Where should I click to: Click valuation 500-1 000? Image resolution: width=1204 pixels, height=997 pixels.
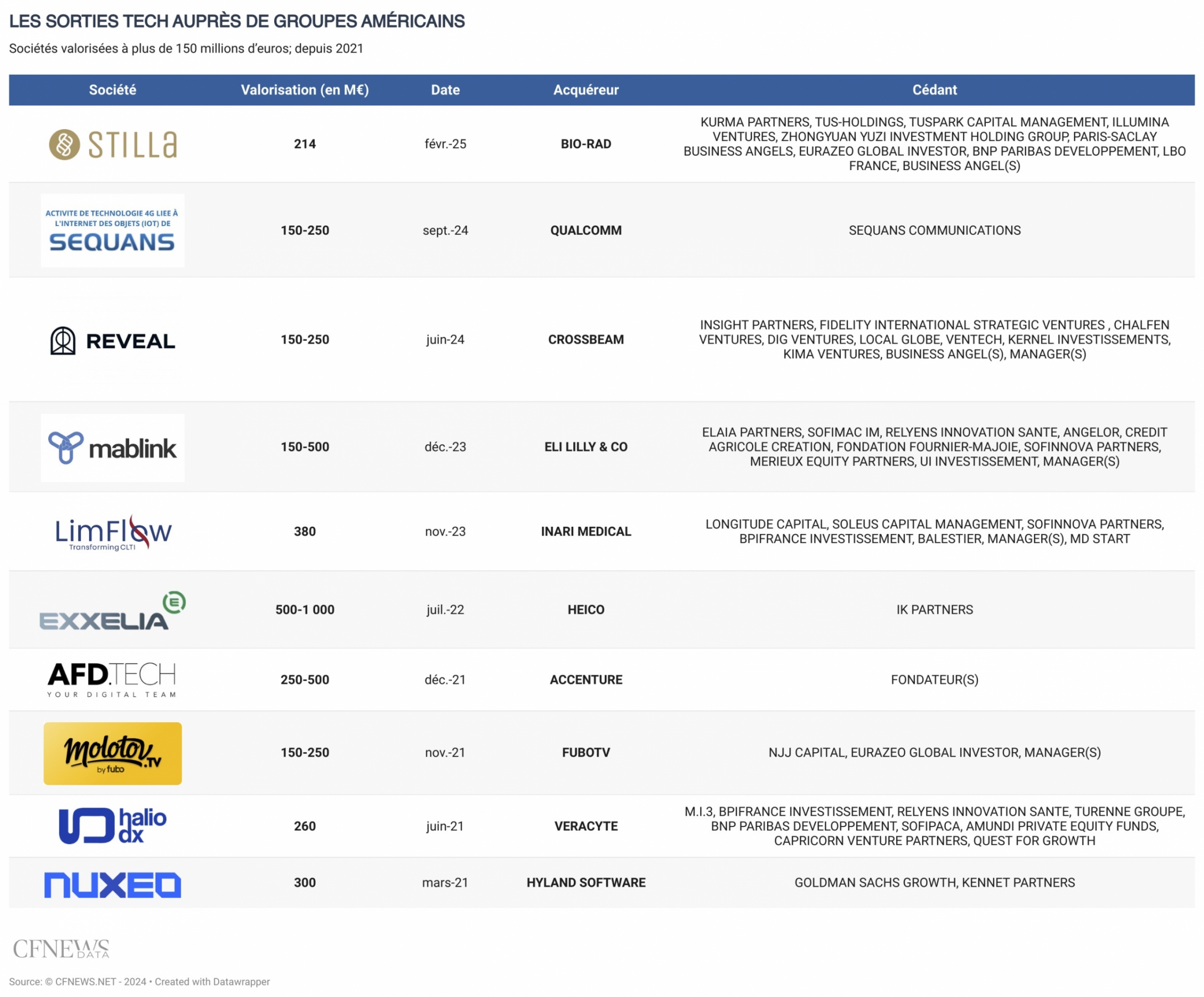[305, 609]
